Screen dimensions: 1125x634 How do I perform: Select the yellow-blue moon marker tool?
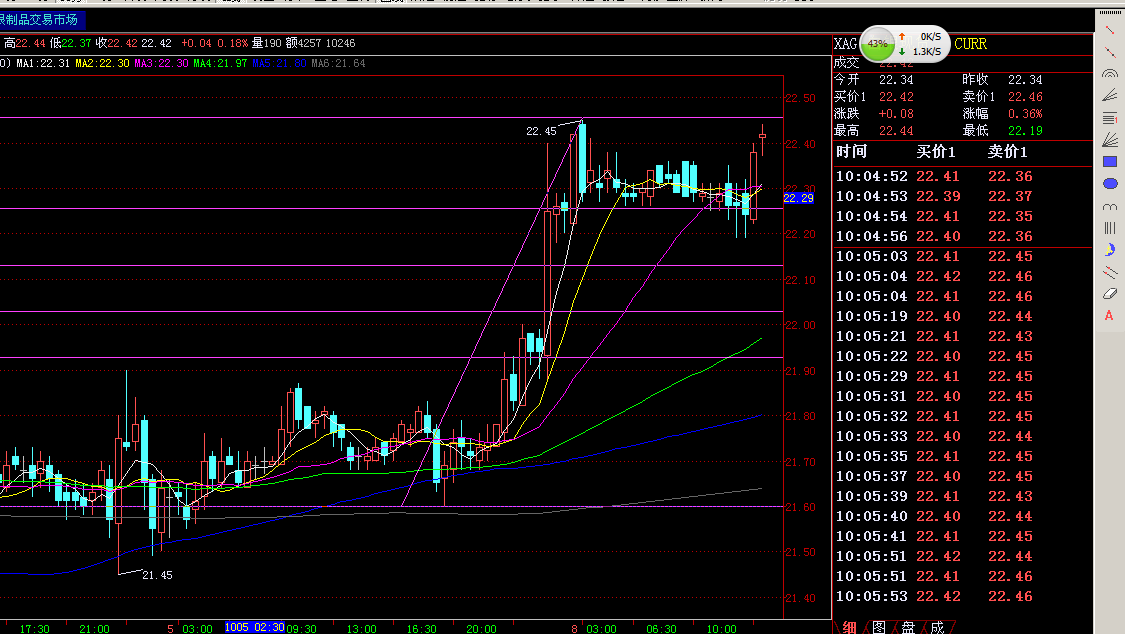pos(1109,250)
